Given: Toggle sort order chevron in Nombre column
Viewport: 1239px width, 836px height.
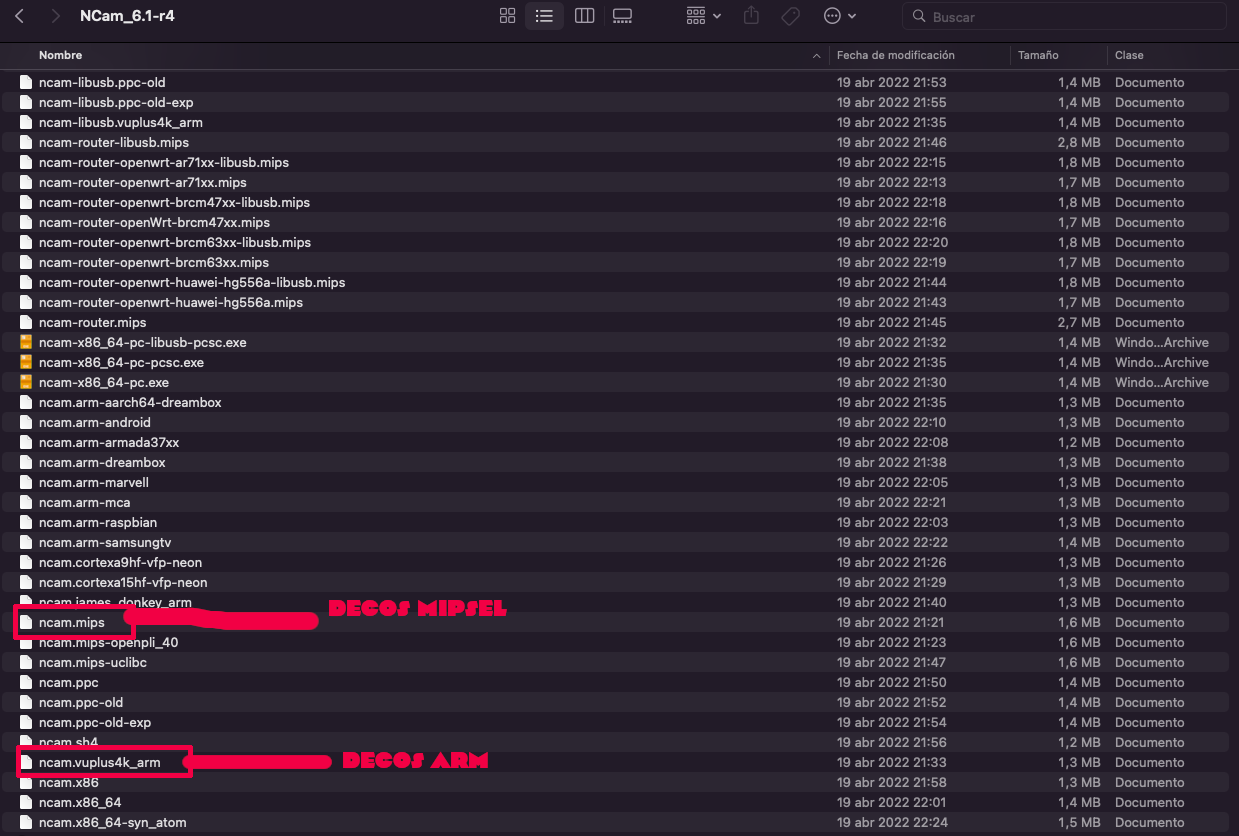Looking at the screenshot, I should pyautogui.click(x=817, y=55).
